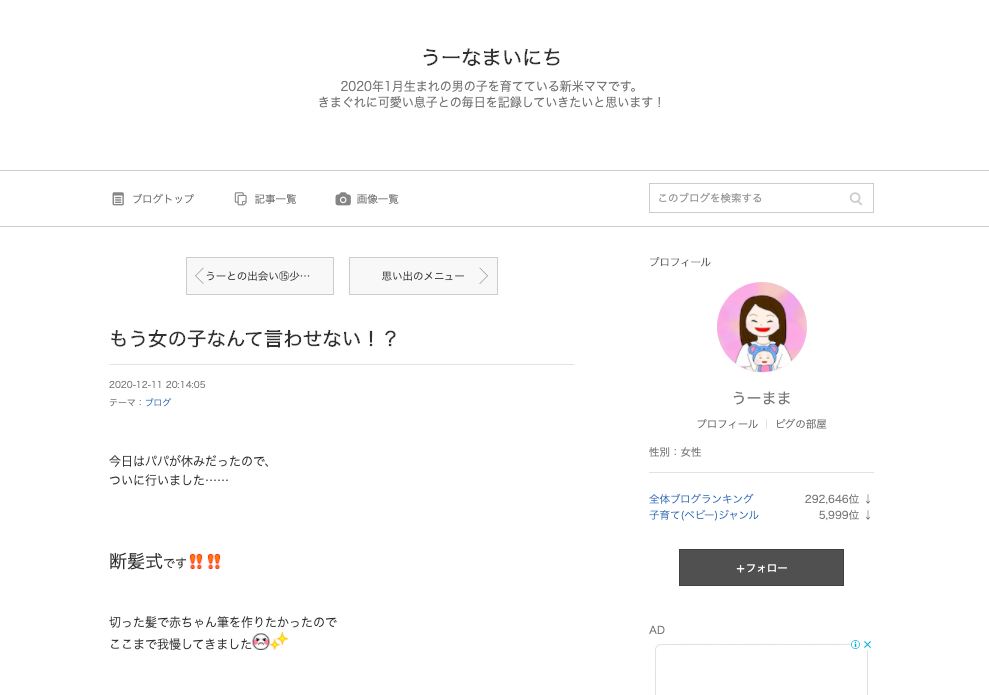Click the sidebar heading プロフィール
The image size is (989, 695).
coord(680,262)
